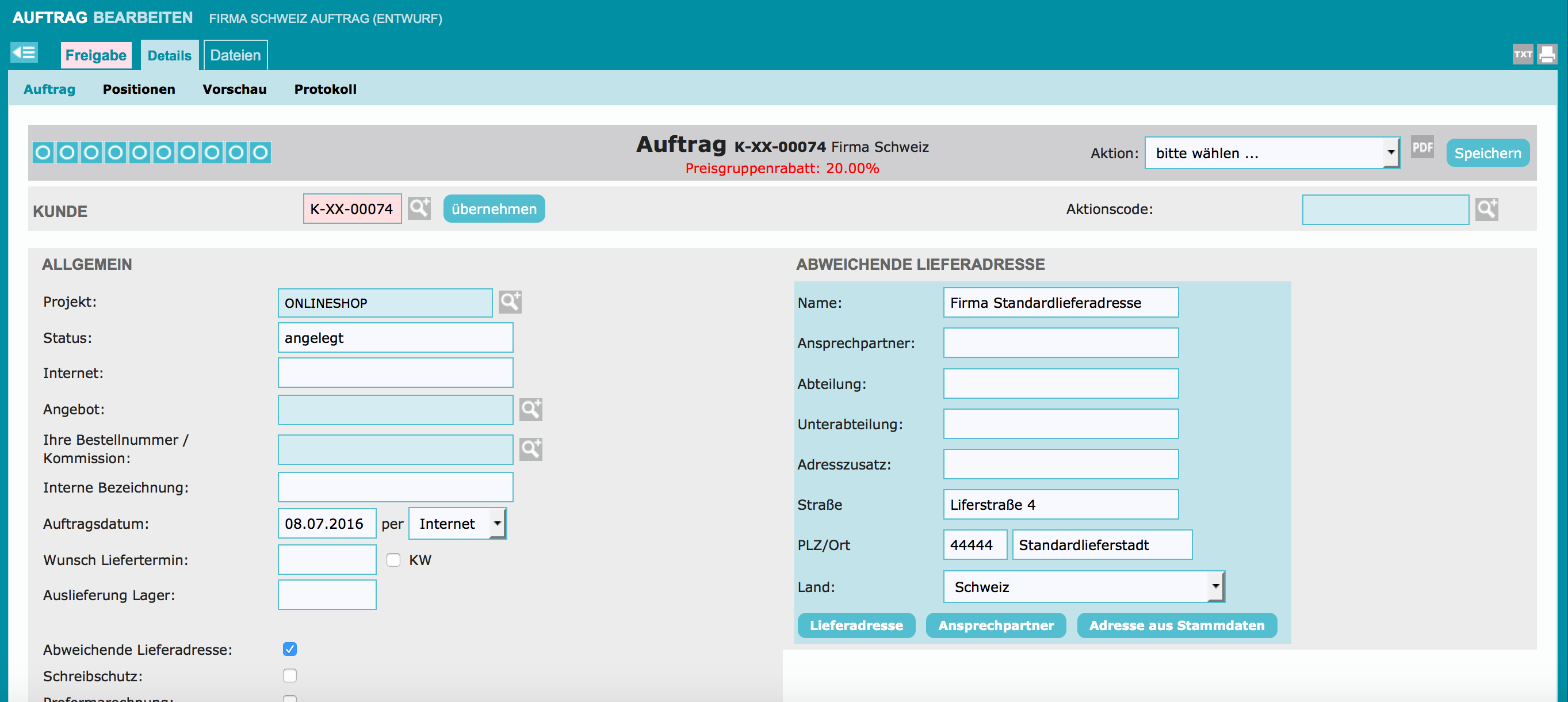Open Angebot lookup magnifier icon
1568x702 pixels.
coord(530,409)
